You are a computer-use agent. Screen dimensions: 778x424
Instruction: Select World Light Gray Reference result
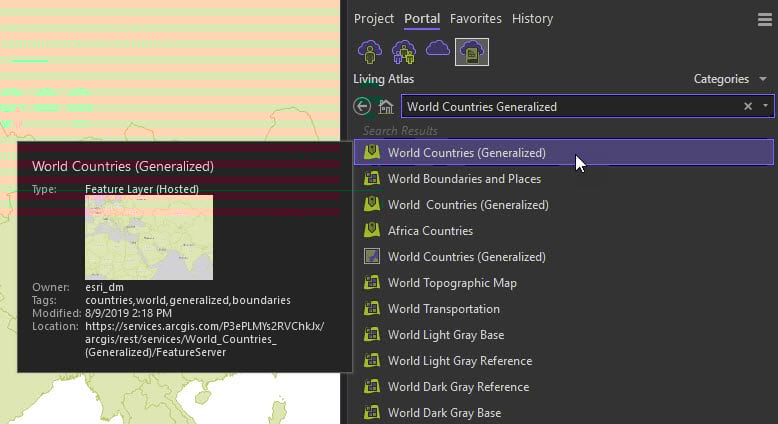[460, 361]
